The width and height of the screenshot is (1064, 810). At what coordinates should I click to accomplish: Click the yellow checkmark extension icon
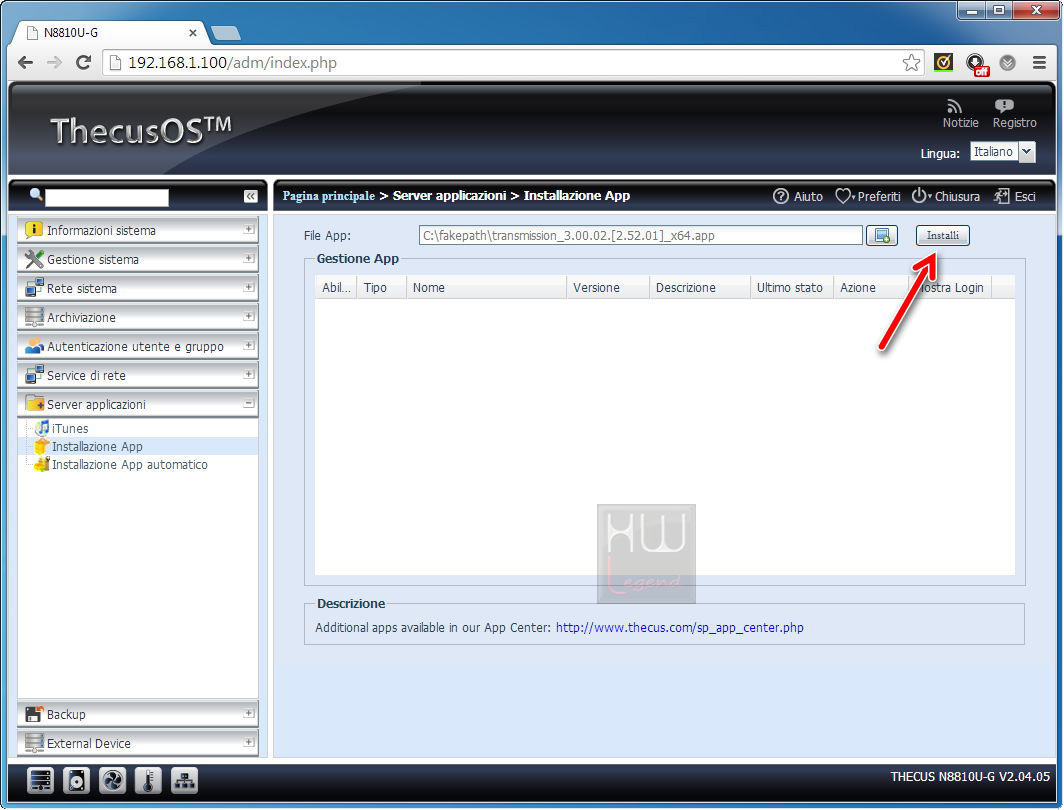coord(943,63)
